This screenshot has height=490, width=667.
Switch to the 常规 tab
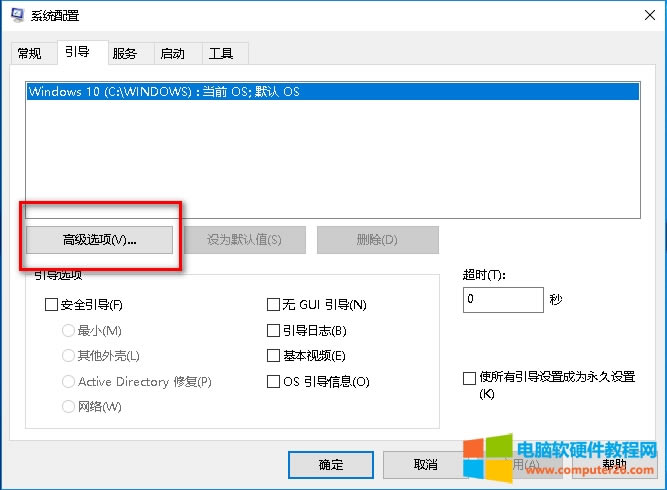click(x=30, y=53)
